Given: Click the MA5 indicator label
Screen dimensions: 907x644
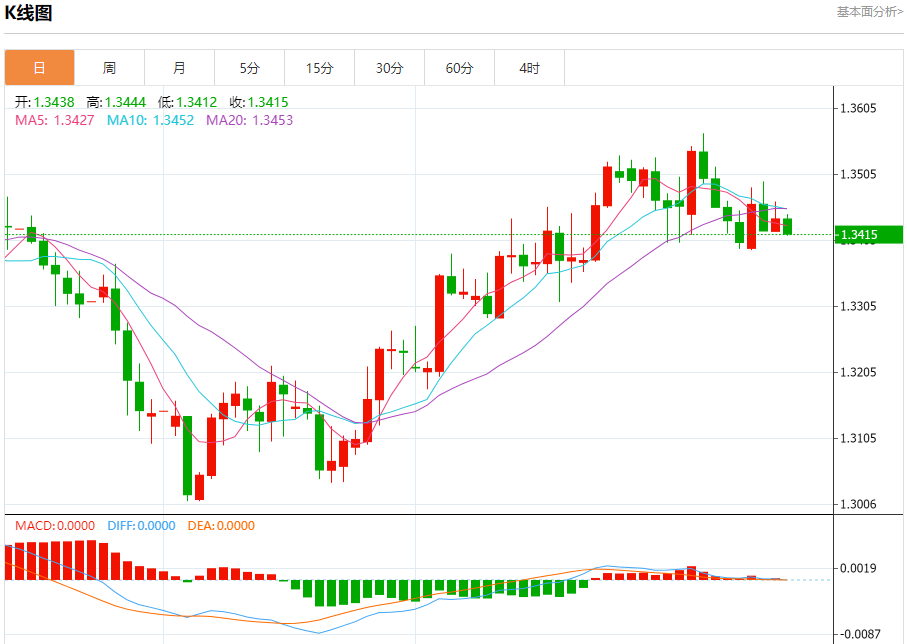Looking at the screenshot, I should point(55,120).
